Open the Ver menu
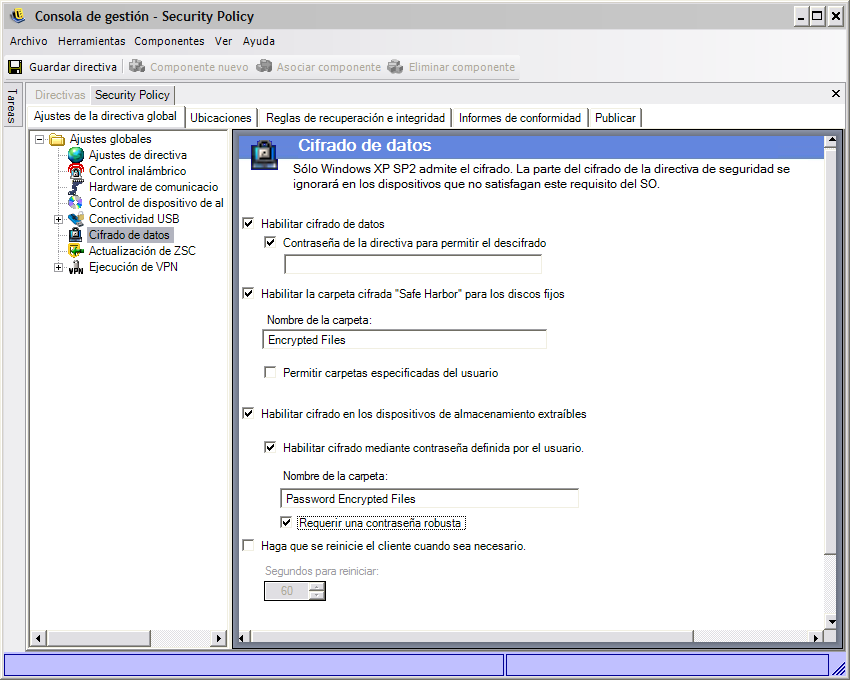 click(x=223, y=41)
